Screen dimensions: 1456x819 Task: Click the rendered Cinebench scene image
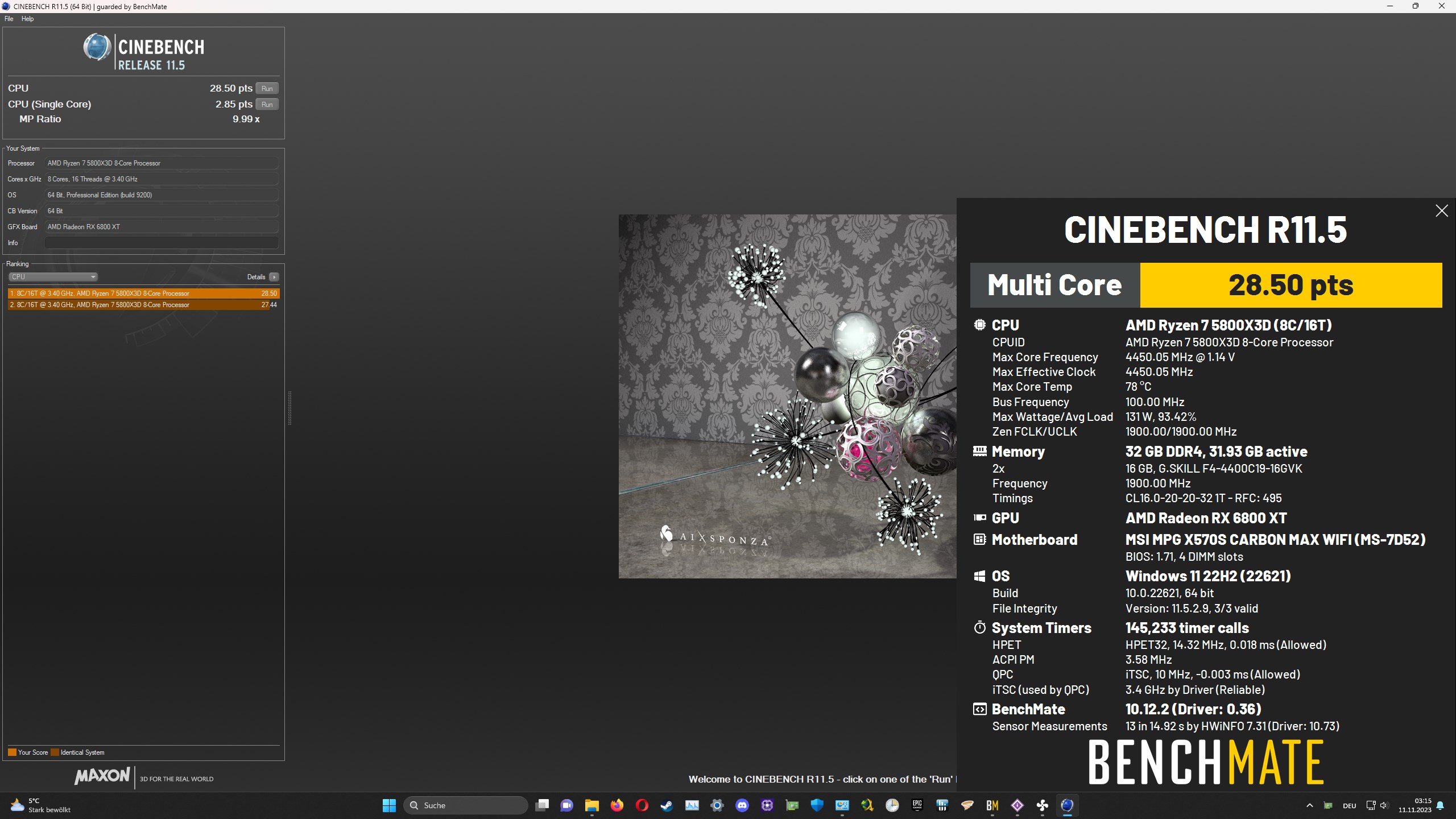click(x=787, y=396)
